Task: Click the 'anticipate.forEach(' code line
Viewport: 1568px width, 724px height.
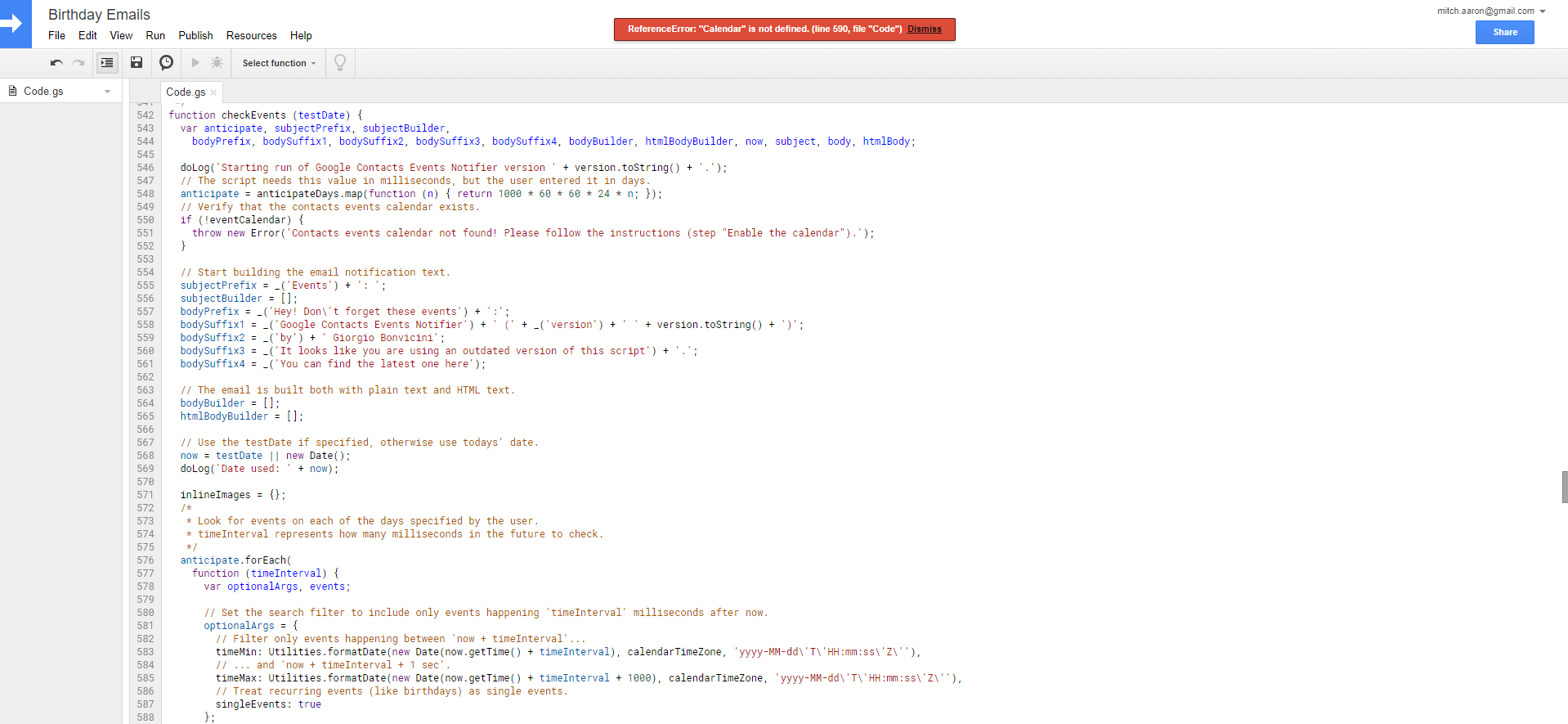Action: click(235, 560)
